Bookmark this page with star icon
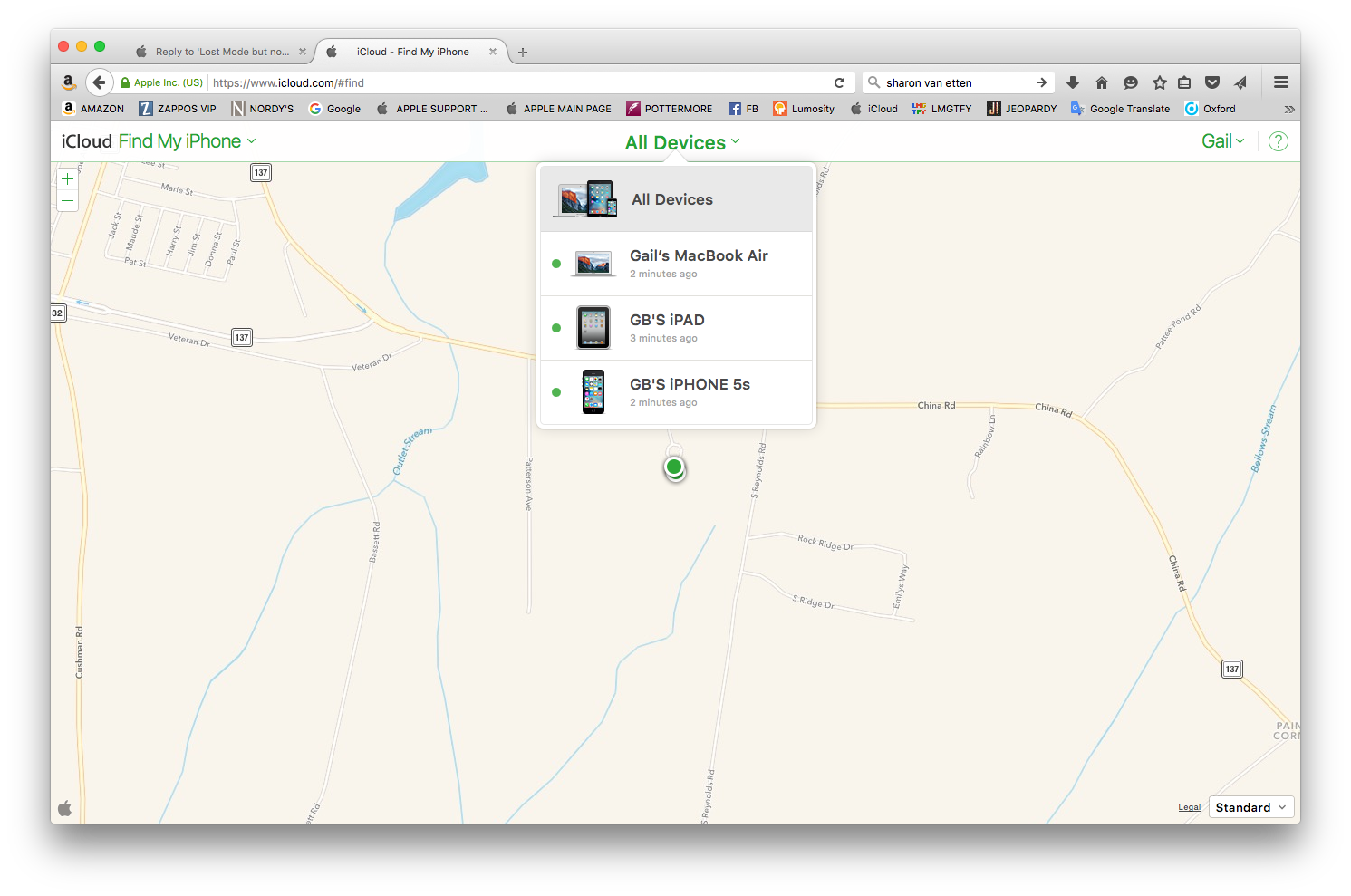 1159,82
